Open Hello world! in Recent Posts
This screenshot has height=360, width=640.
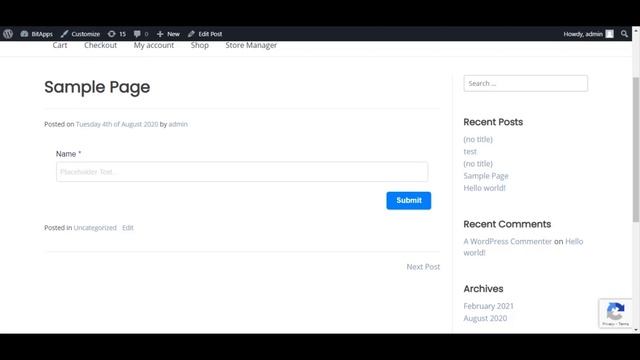tap(484, 188)
